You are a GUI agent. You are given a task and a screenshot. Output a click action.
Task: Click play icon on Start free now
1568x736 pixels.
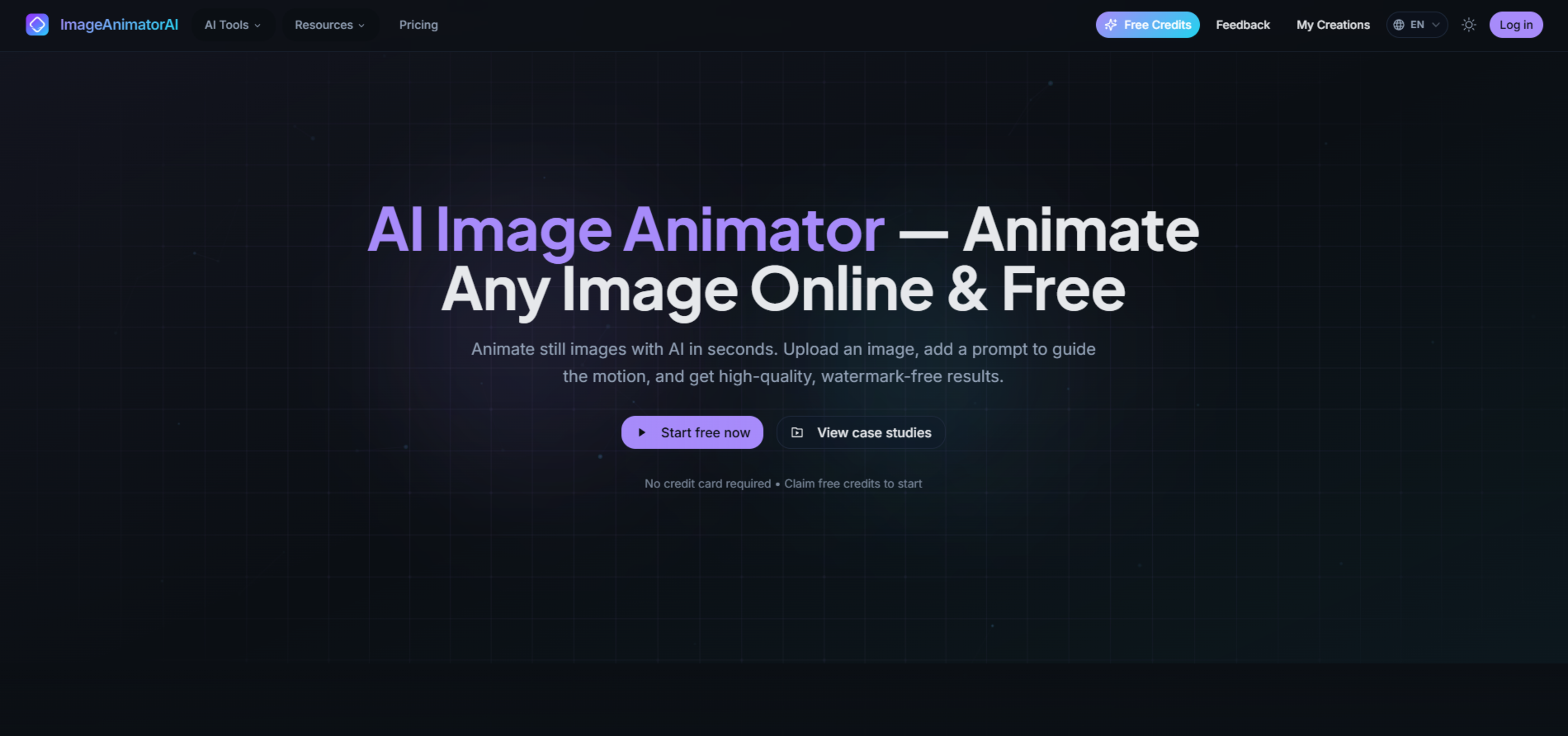pyautogui.click(x=641, y=432)
